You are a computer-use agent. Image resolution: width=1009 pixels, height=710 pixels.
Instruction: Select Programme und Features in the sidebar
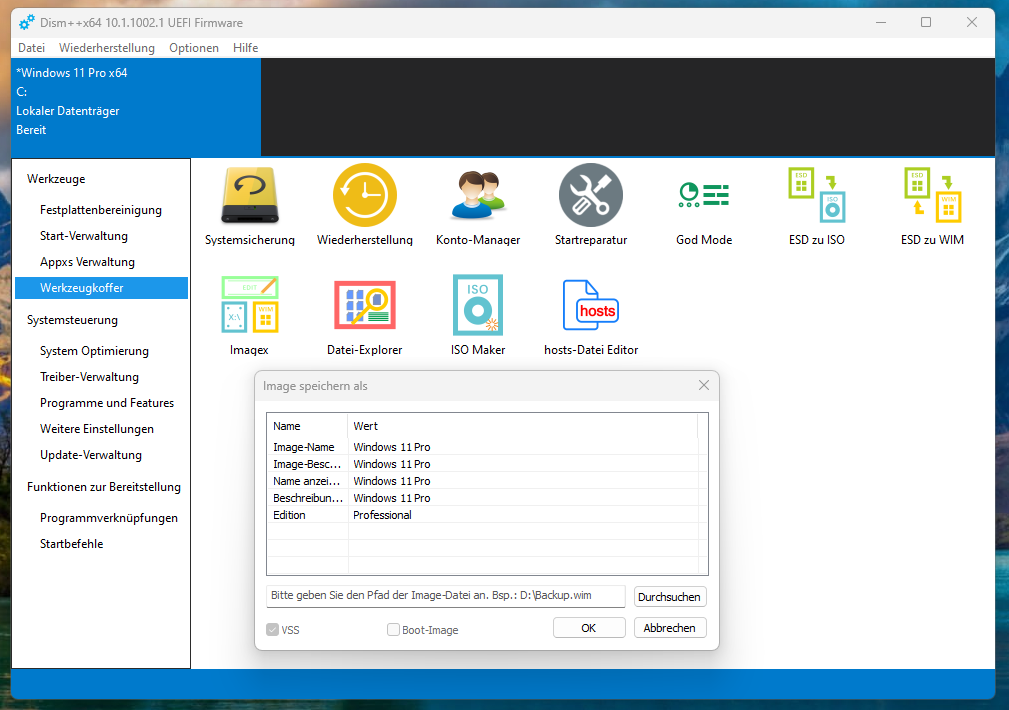[101, 403]
